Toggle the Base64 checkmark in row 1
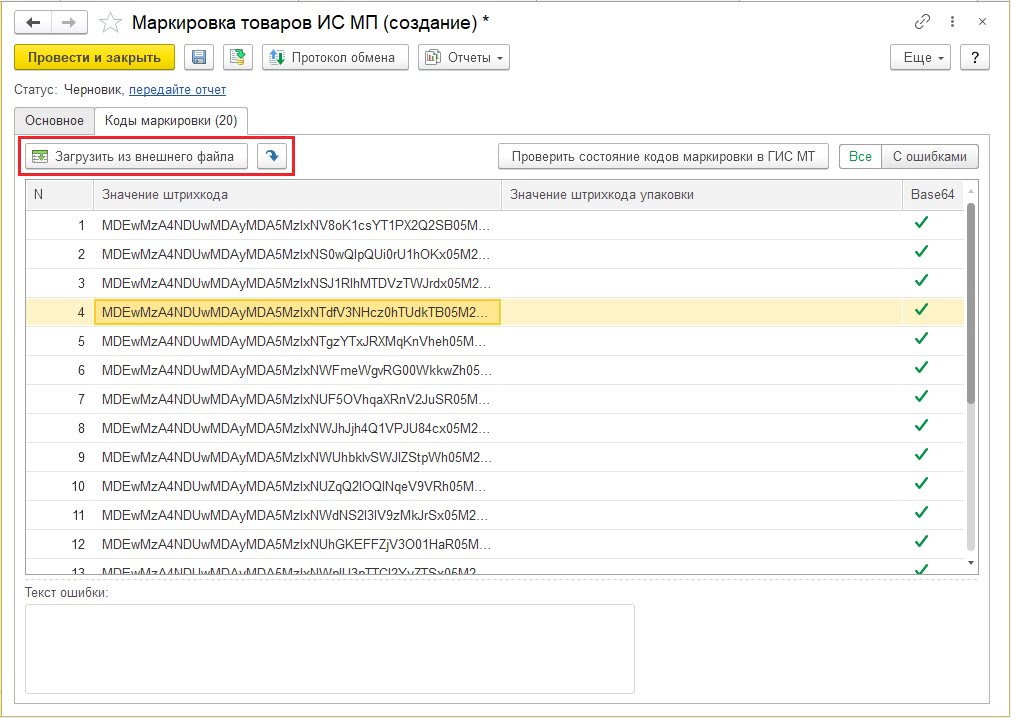Image resolution: width=1011 pixels, height=718 pixels. tap(921, 223)
